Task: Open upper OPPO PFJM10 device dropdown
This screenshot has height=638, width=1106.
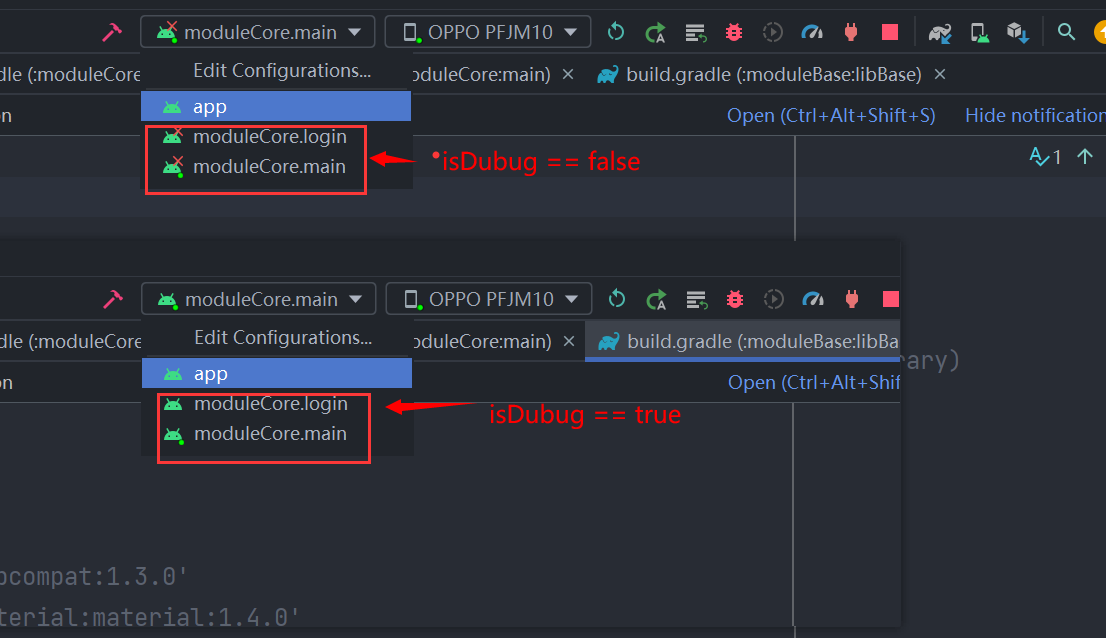Action: [487, 32]
